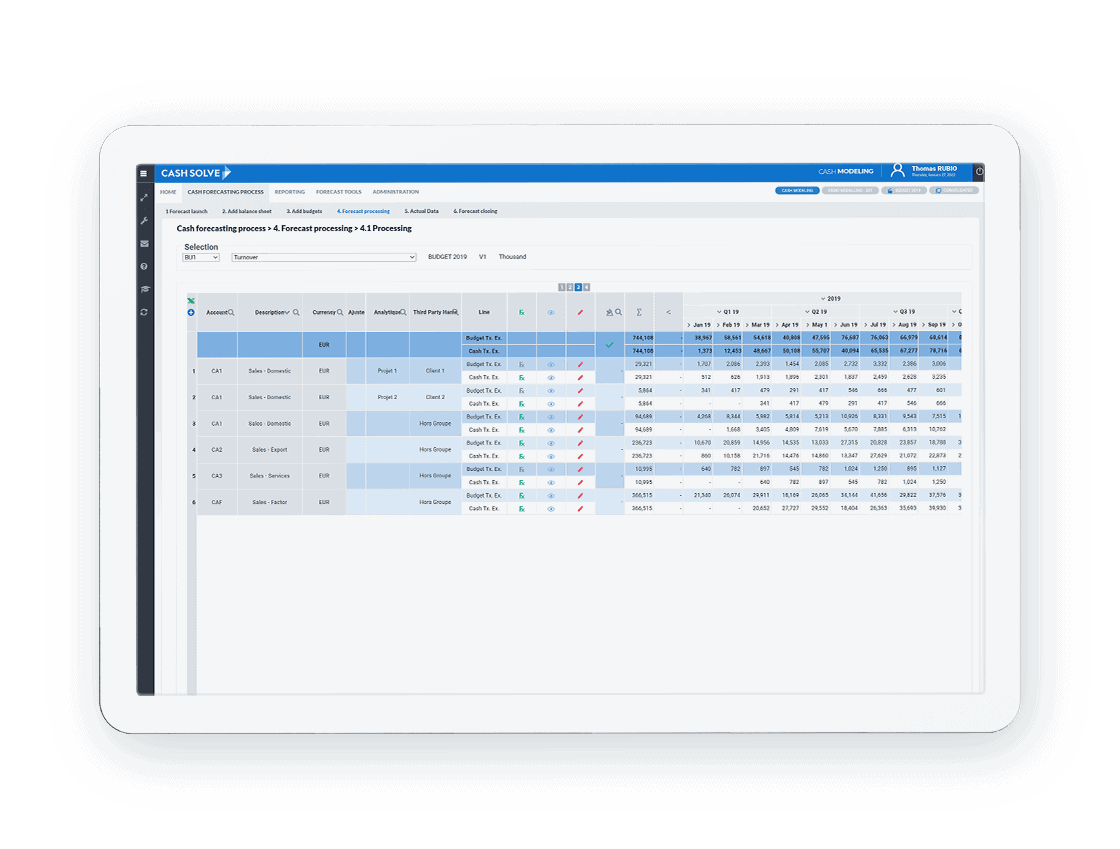Click the sigma totals column header icon
This screenshot has height=849, width=1120.
639,312
